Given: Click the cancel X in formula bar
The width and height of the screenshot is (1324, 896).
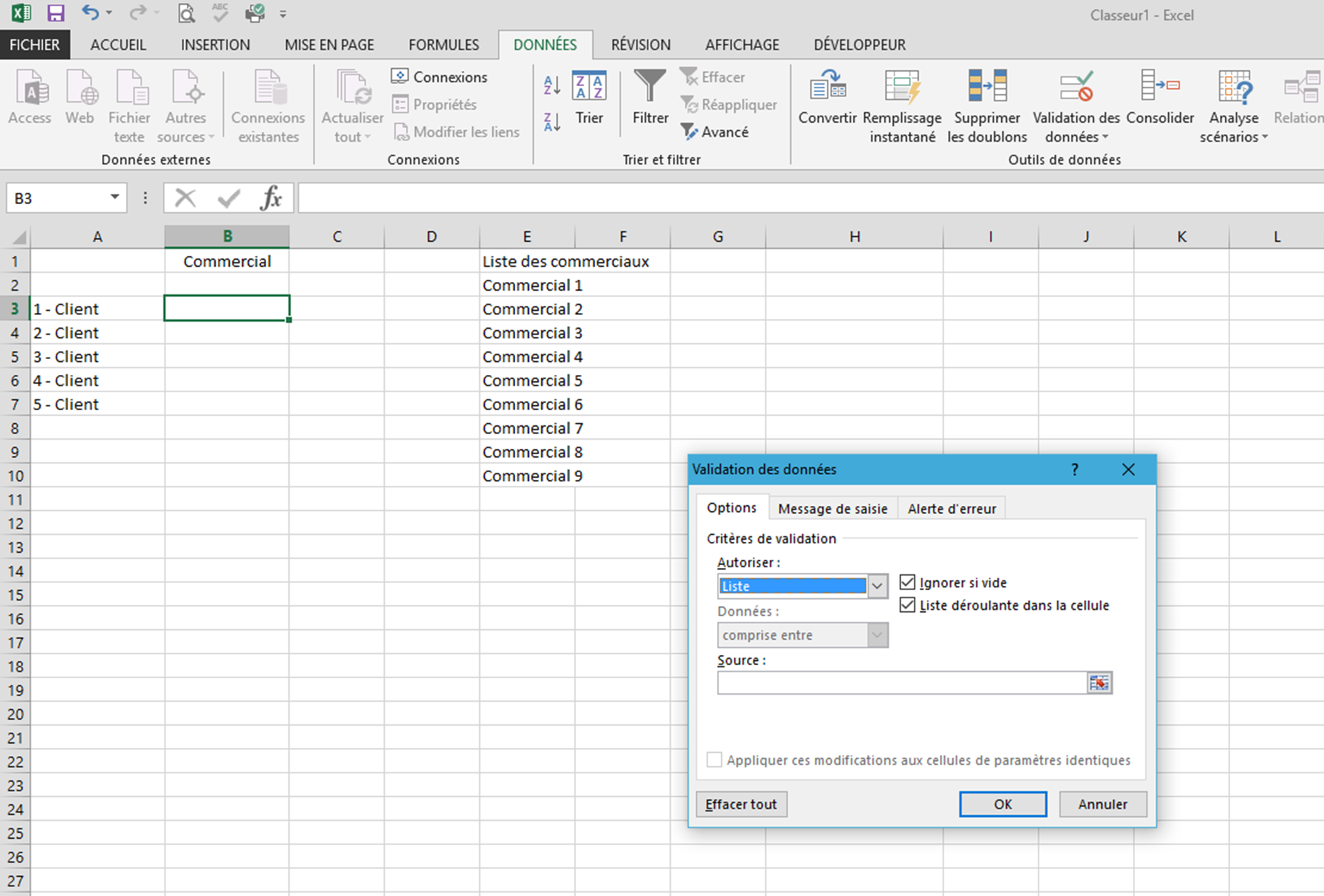Looking at the screenshot, I should (185, 198).
